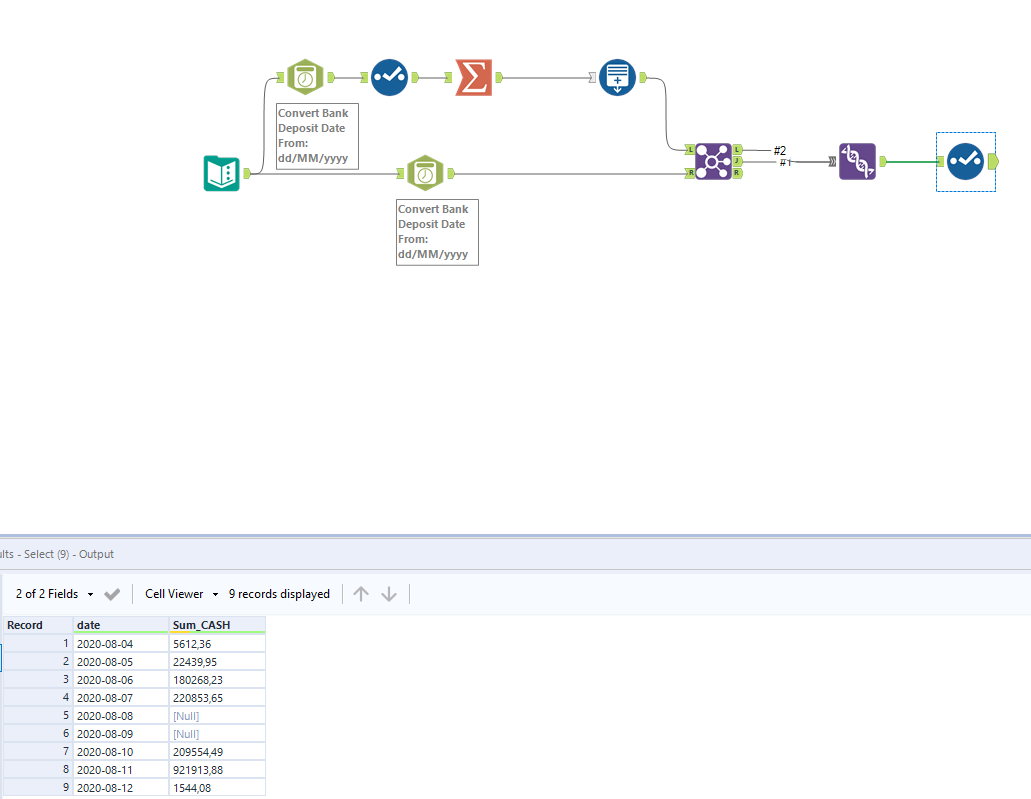The image size is (1031, 799).
Task: Click the checkmark icon beside the Fields dropdown
Action: click(112, 593)
